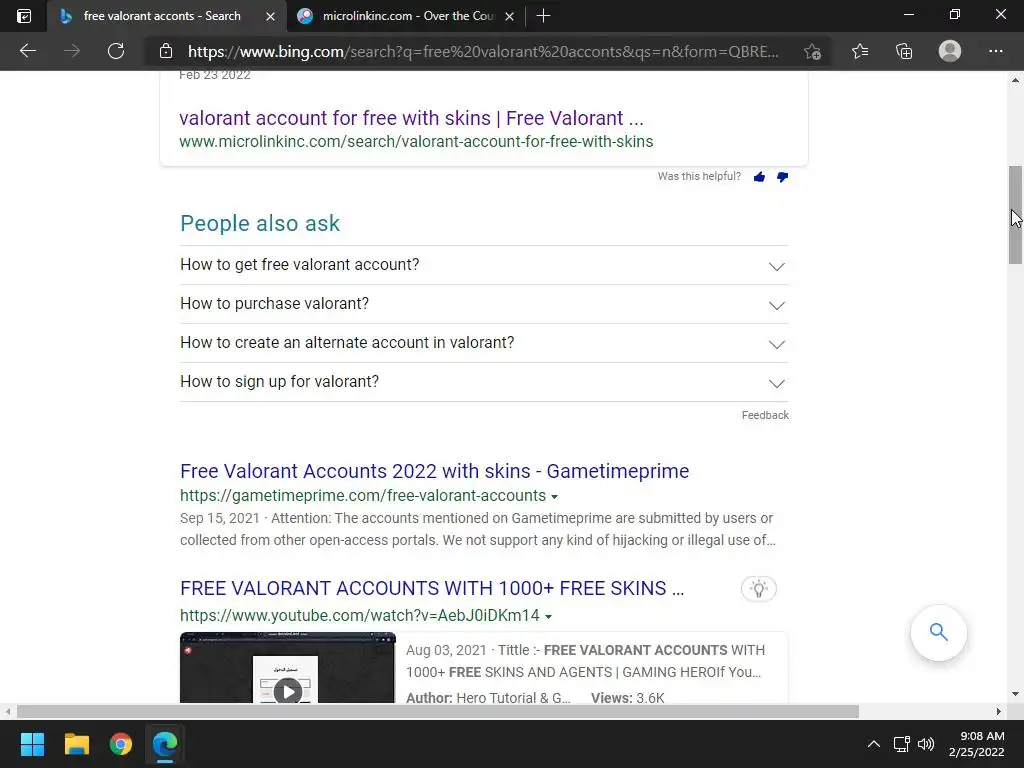Open the Favorites list icon
The width and height of the screenshot is (1024, 768).
point(860,51)
